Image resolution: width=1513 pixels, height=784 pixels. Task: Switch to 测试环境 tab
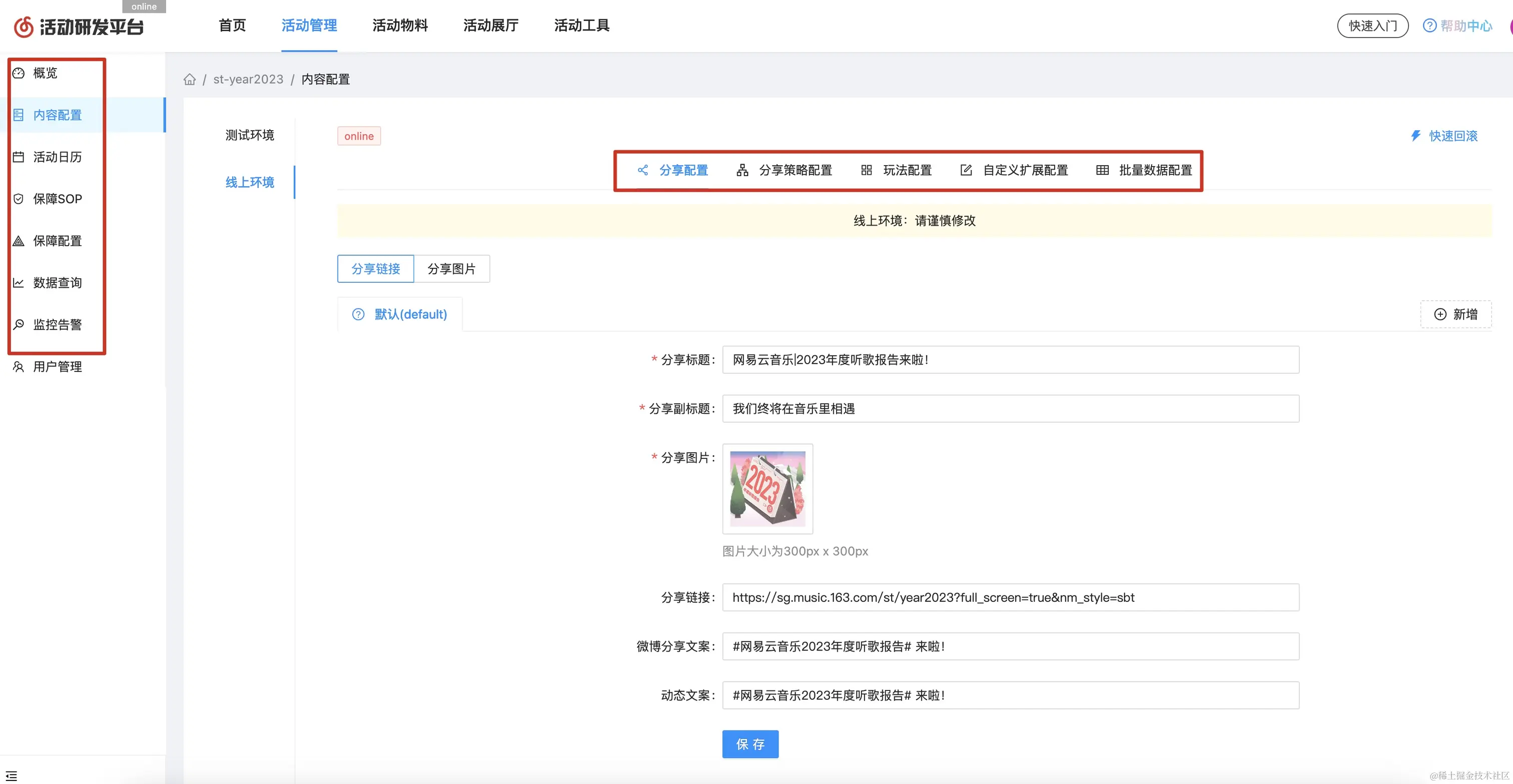(250, 135)
